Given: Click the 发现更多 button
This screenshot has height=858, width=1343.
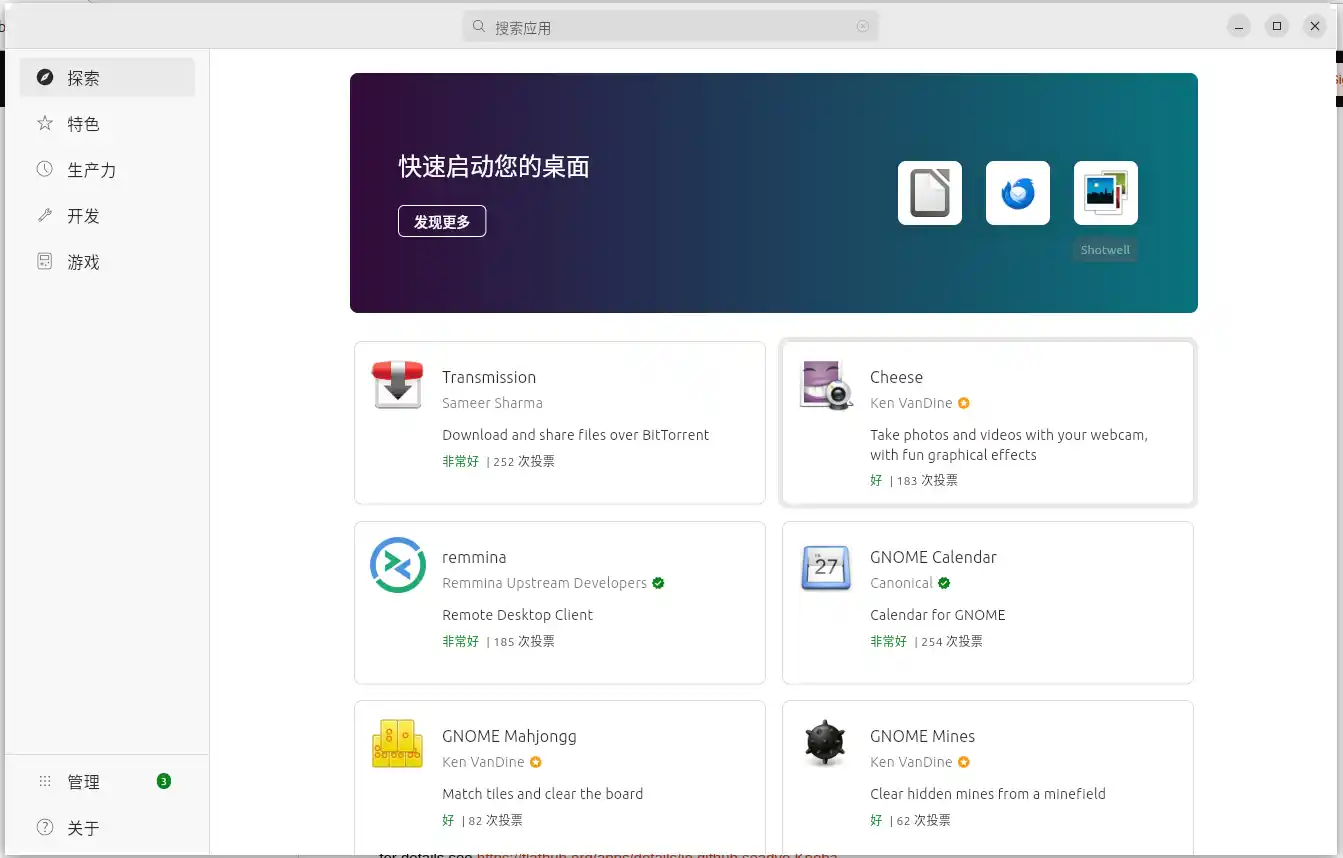Looking at the screenshot, I should (442, 221).
